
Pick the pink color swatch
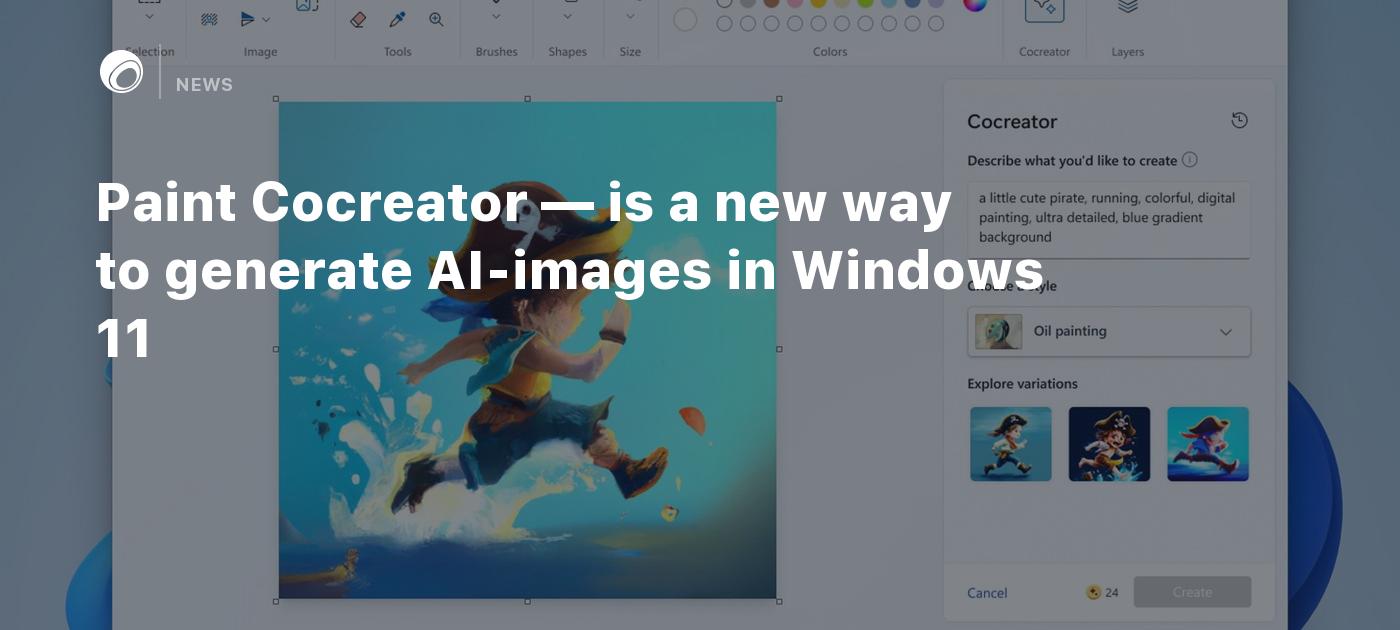(x=795, y=3)
